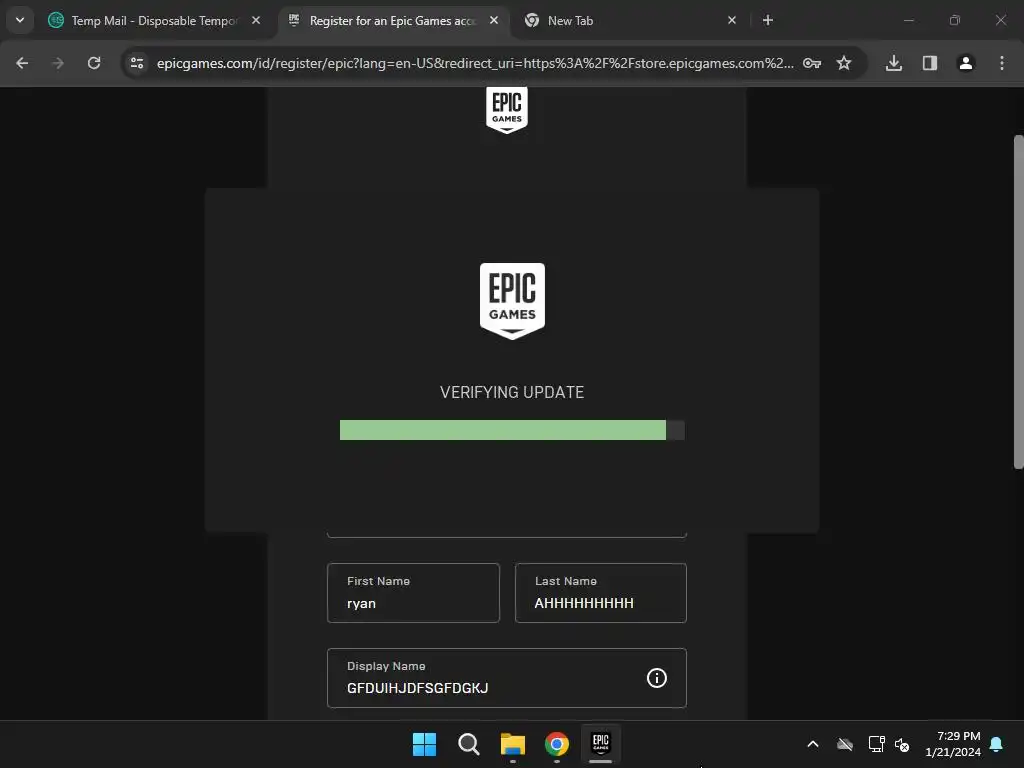
Task: Focus the First Name field
Action: click(413, 593)
